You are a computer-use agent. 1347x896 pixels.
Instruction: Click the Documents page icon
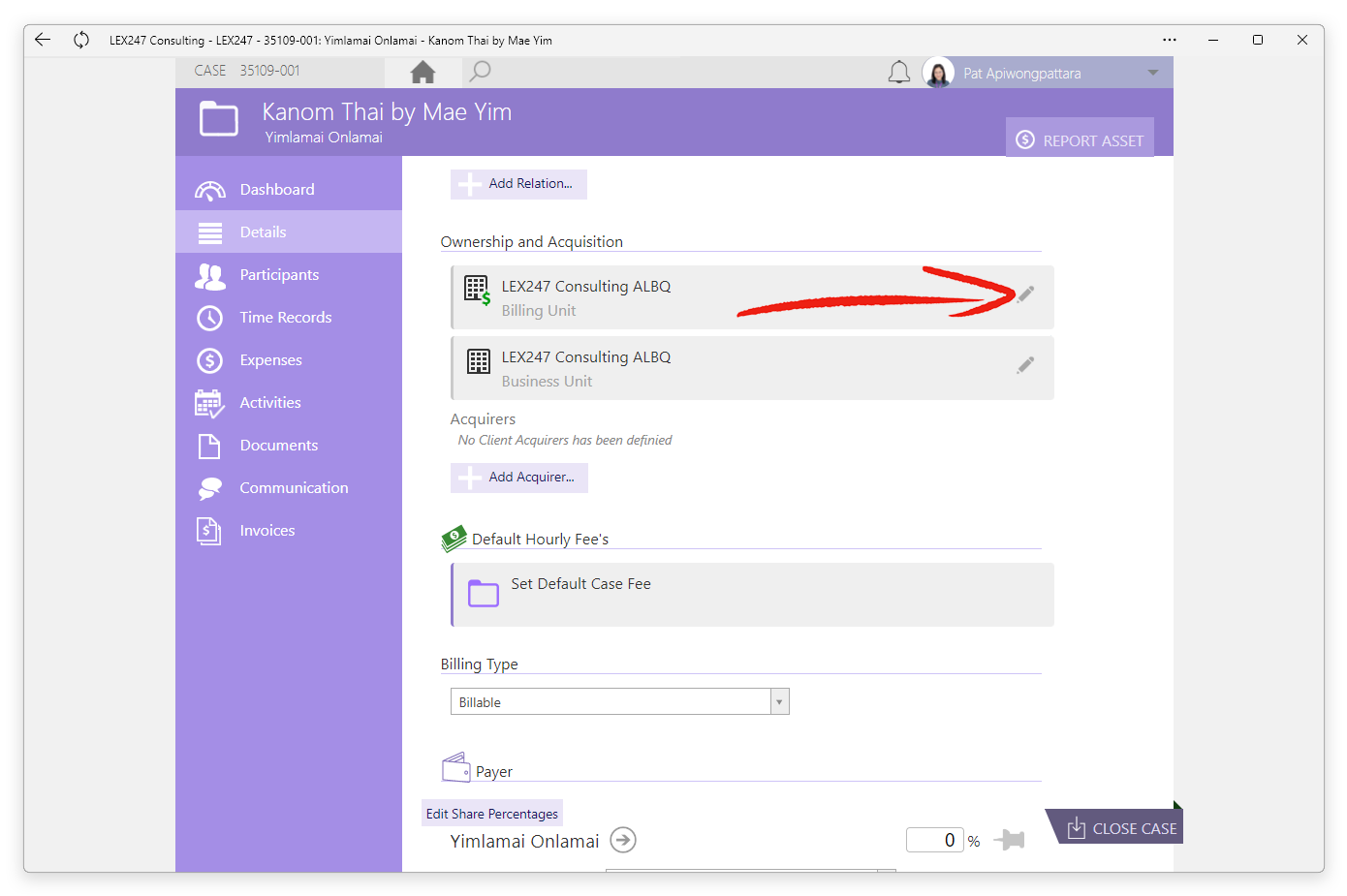209,446
